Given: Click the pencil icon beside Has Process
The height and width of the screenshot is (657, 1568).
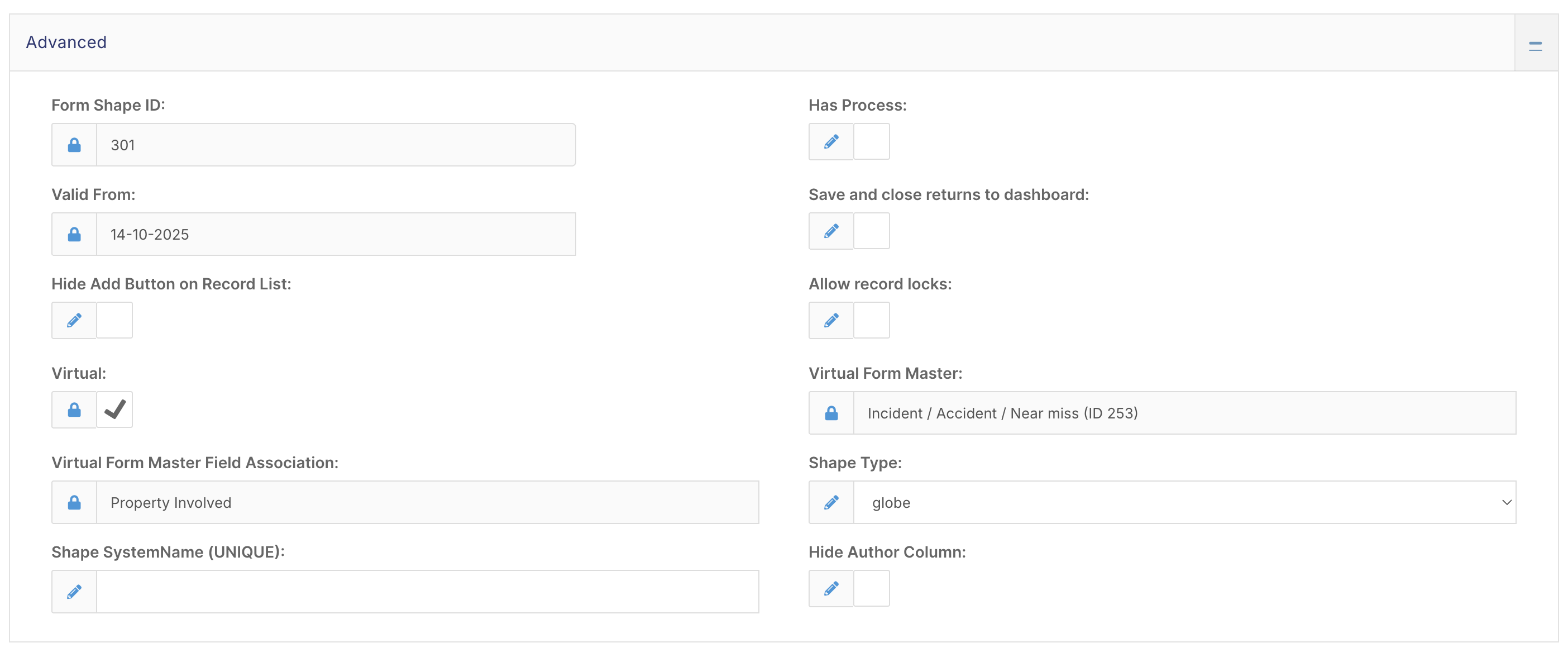Looking at the screenshot, I should click(x=831, y=142).
